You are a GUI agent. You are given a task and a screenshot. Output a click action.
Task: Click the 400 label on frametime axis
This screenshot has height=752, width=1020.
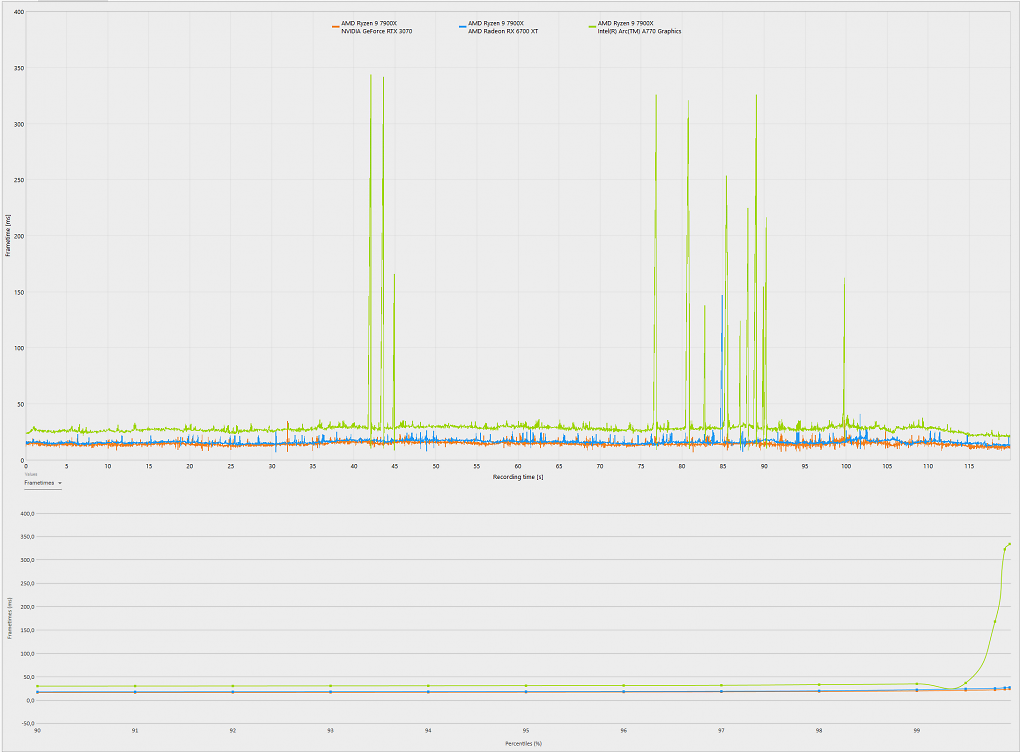(x=19, y=12)
